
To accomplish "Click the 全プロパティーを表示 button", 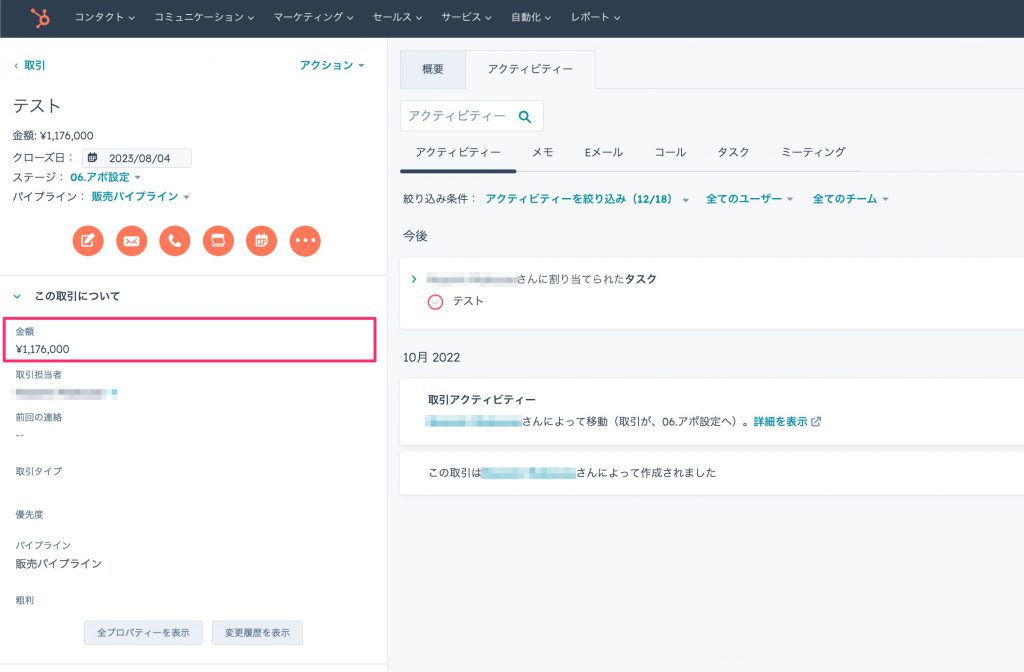I will click(143, 633).
